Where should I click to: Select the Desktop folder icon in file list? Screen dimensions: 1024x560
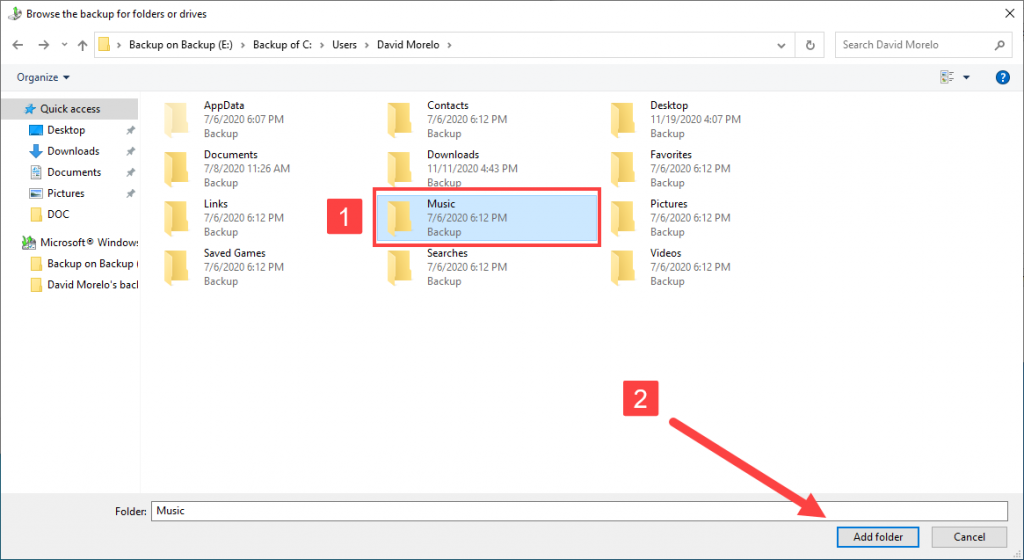[x=623, y=119]
